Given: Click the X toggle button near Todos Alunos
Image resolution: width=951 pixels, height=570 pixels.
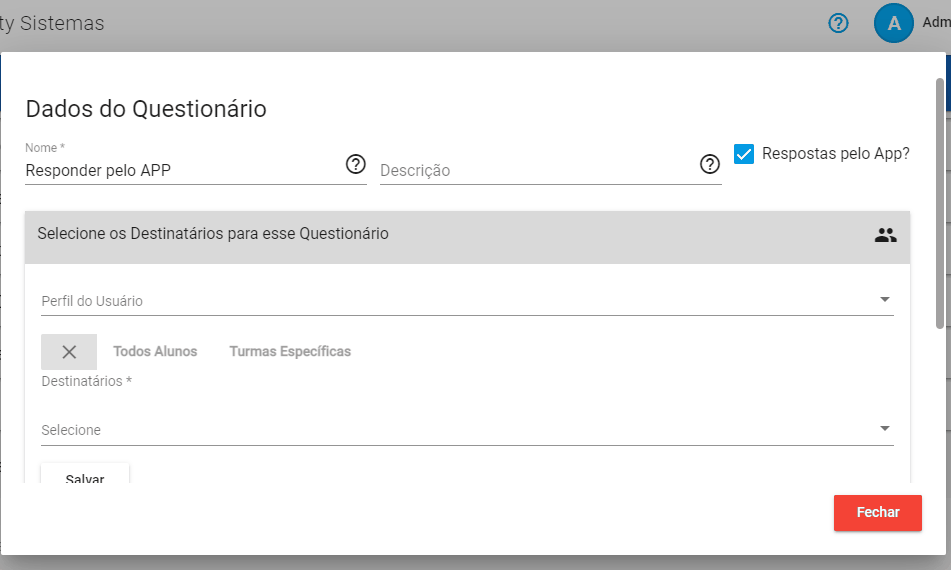Looking at the screenshot, I should point(69,352).
